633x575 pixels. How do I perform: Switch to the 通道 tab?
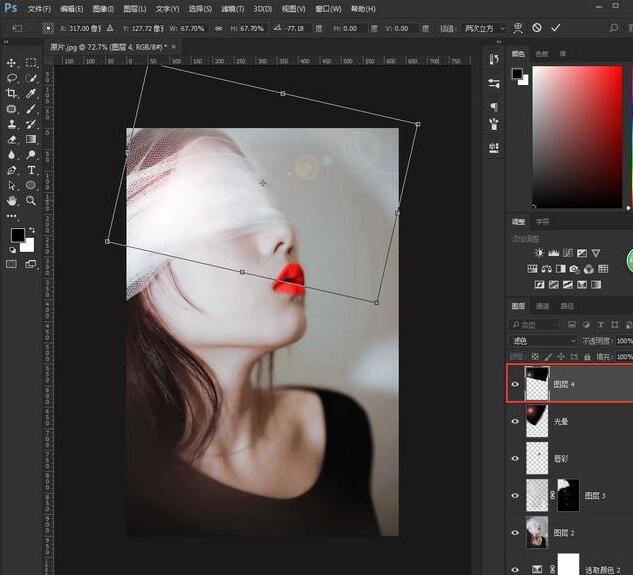click(x=543, y=306)
